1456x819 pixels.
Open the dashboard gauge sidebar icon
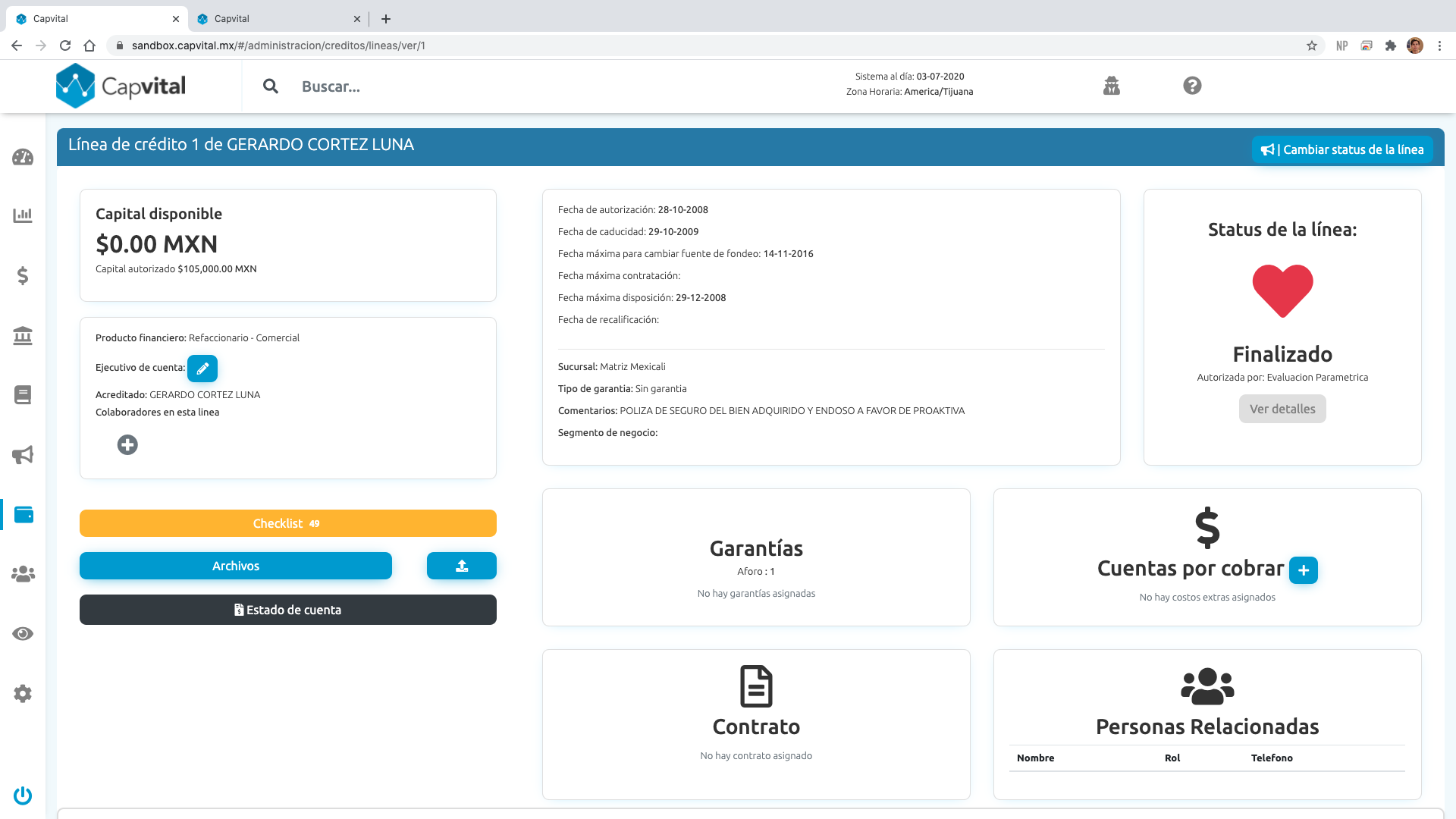(x=23, y=157)
